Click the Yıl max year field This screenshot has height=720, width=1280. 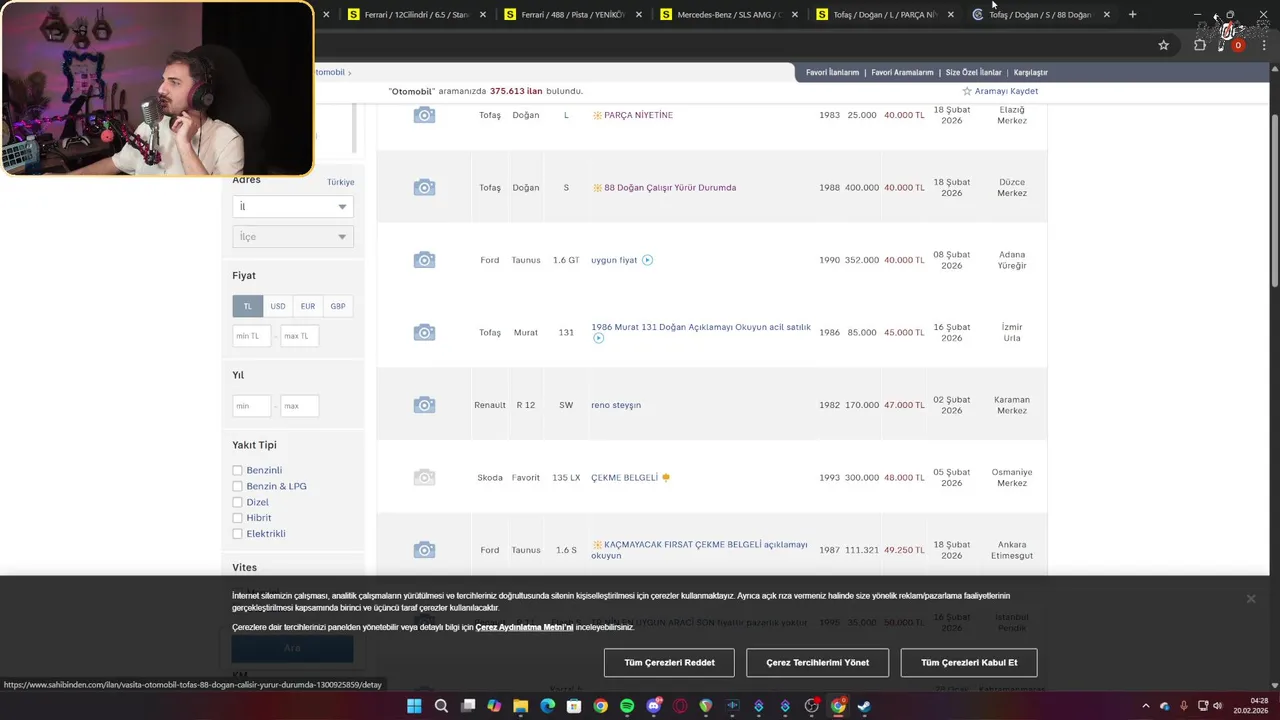click(x=300, y=406)
